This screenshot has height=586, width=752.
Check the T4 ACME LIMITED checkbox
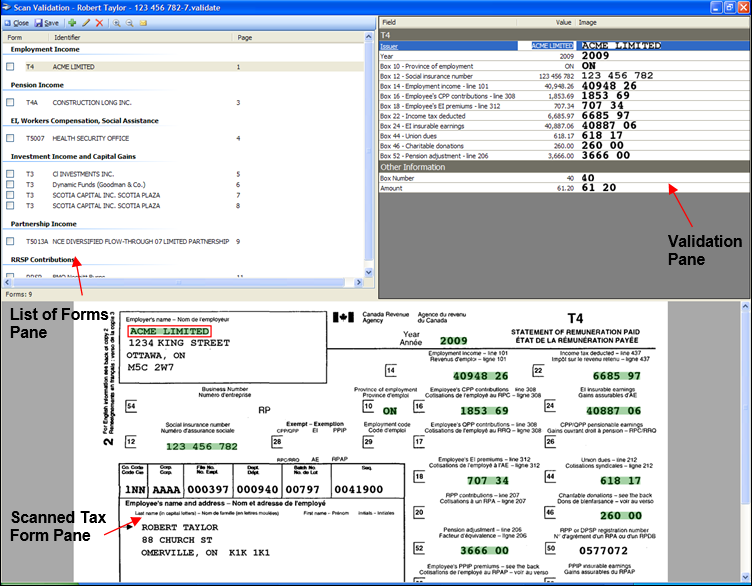pos(10,67)
